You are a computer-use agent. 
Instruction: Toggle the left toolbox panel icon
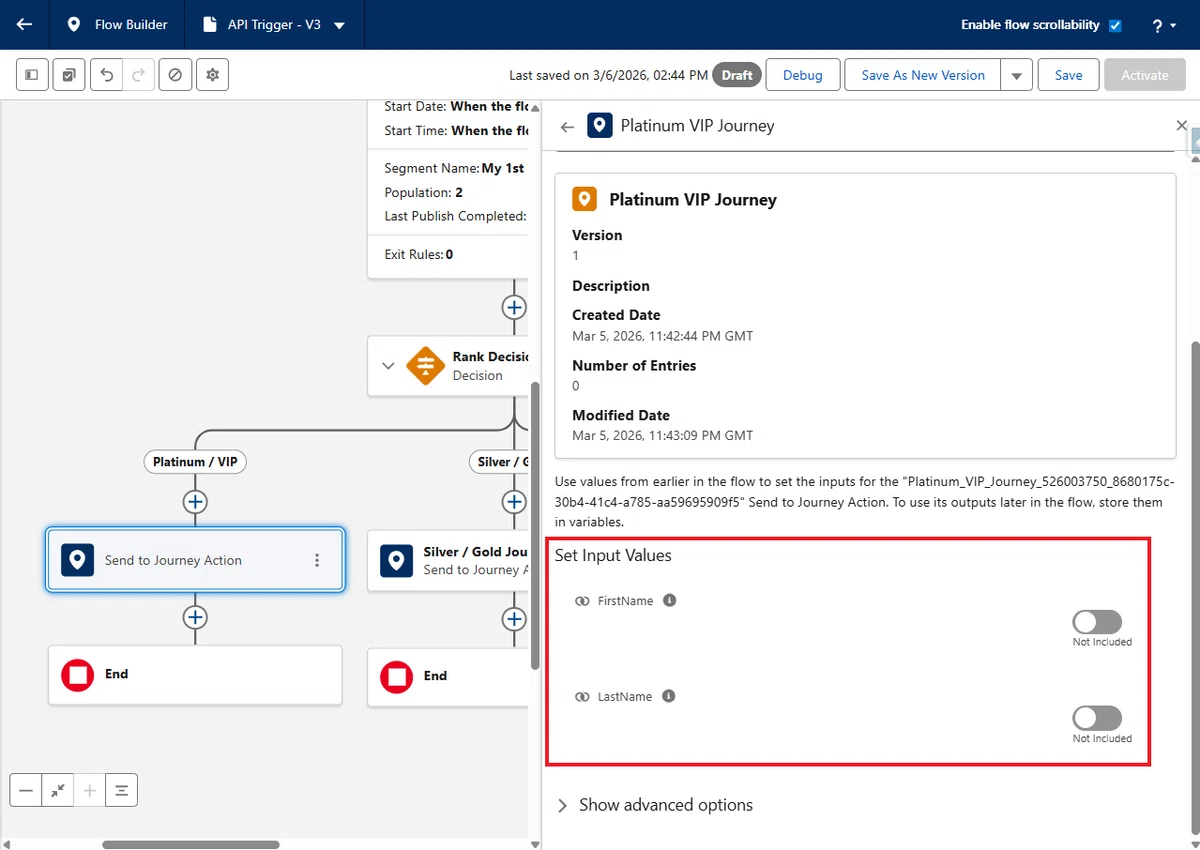[x=32, y=75]
